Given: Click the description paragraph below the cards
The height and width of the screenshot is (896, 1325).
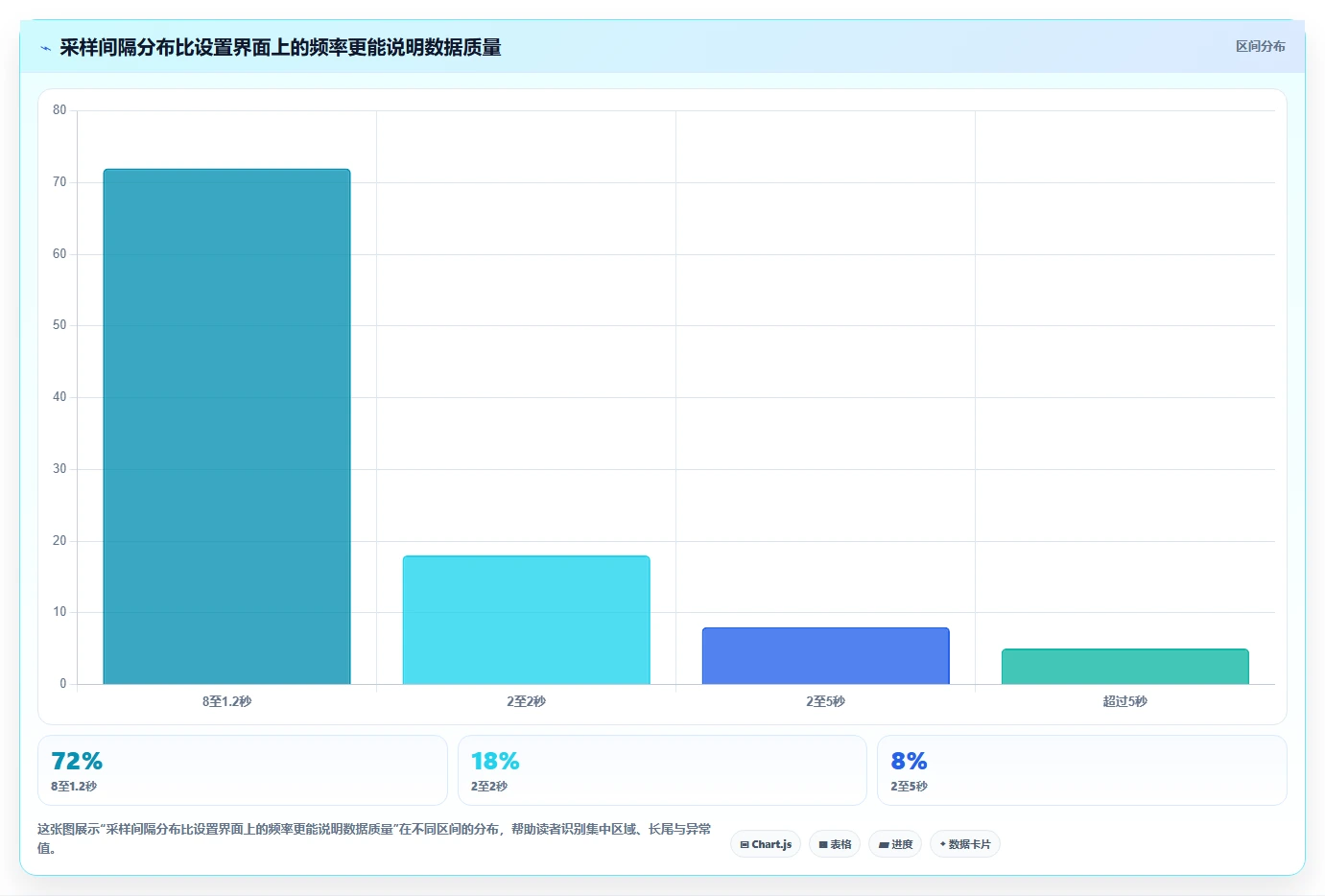Looking at the screenshot, I should click(x=374, y=838).
